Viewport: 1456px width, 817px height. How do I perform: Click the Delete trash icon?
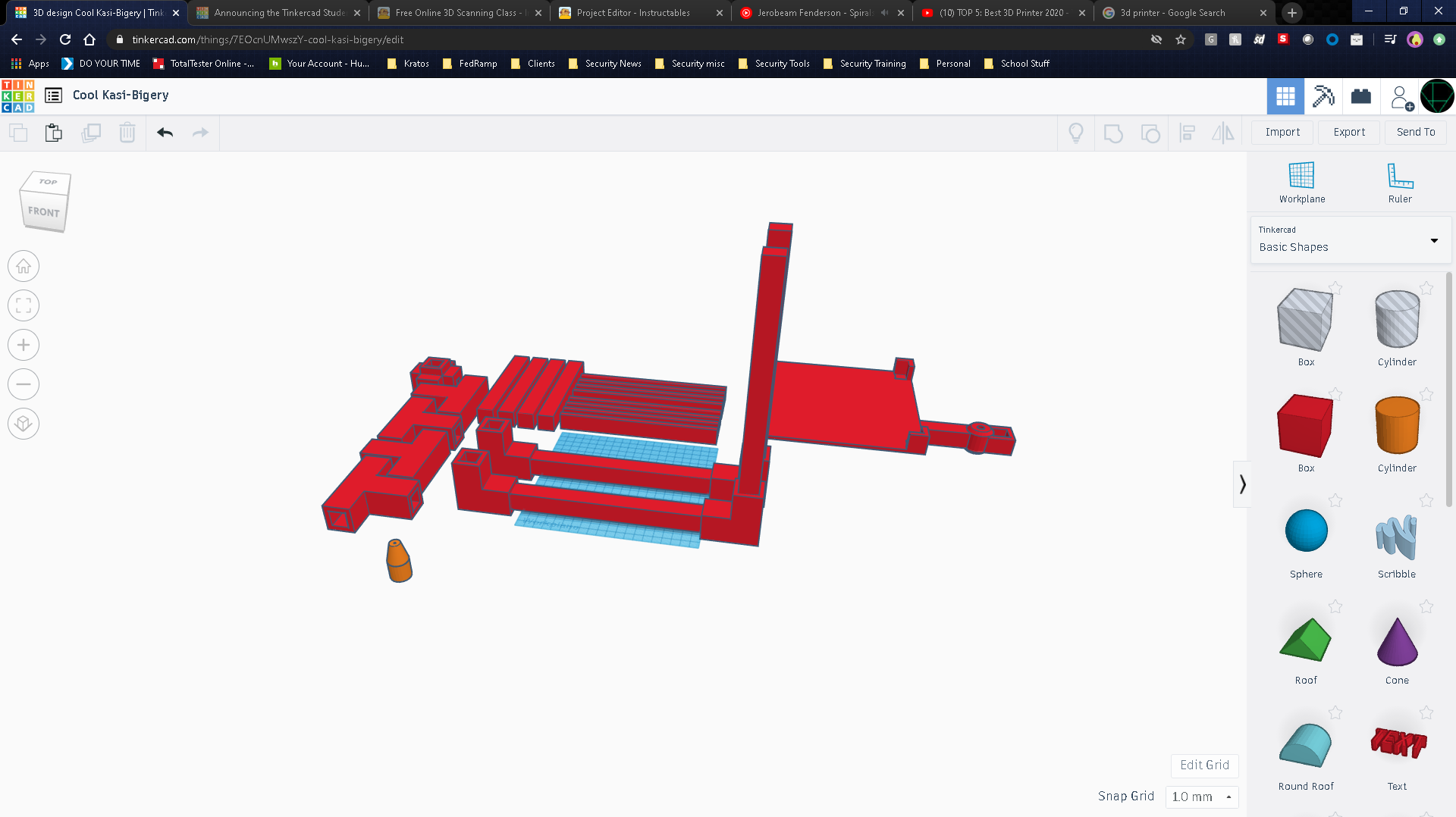pos(127,133)
